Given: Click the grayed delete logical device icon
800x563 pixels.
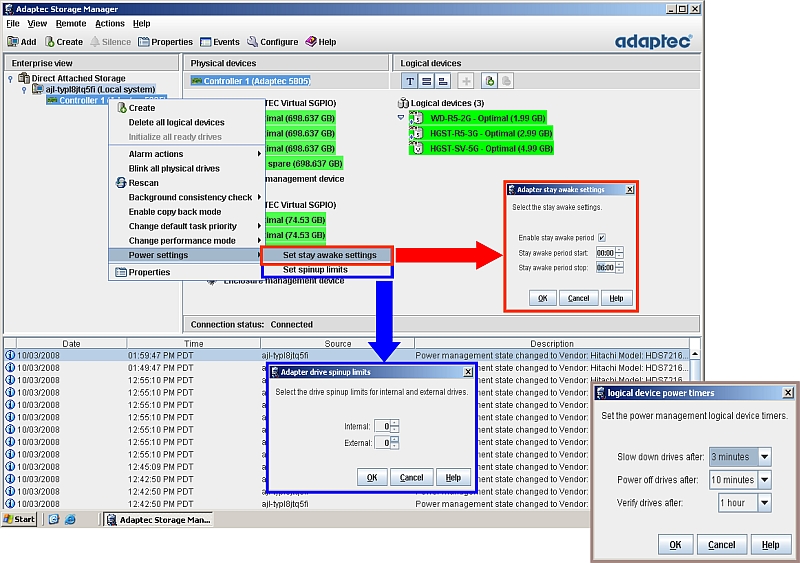Looking at the screenshot, I should [506, 81].
